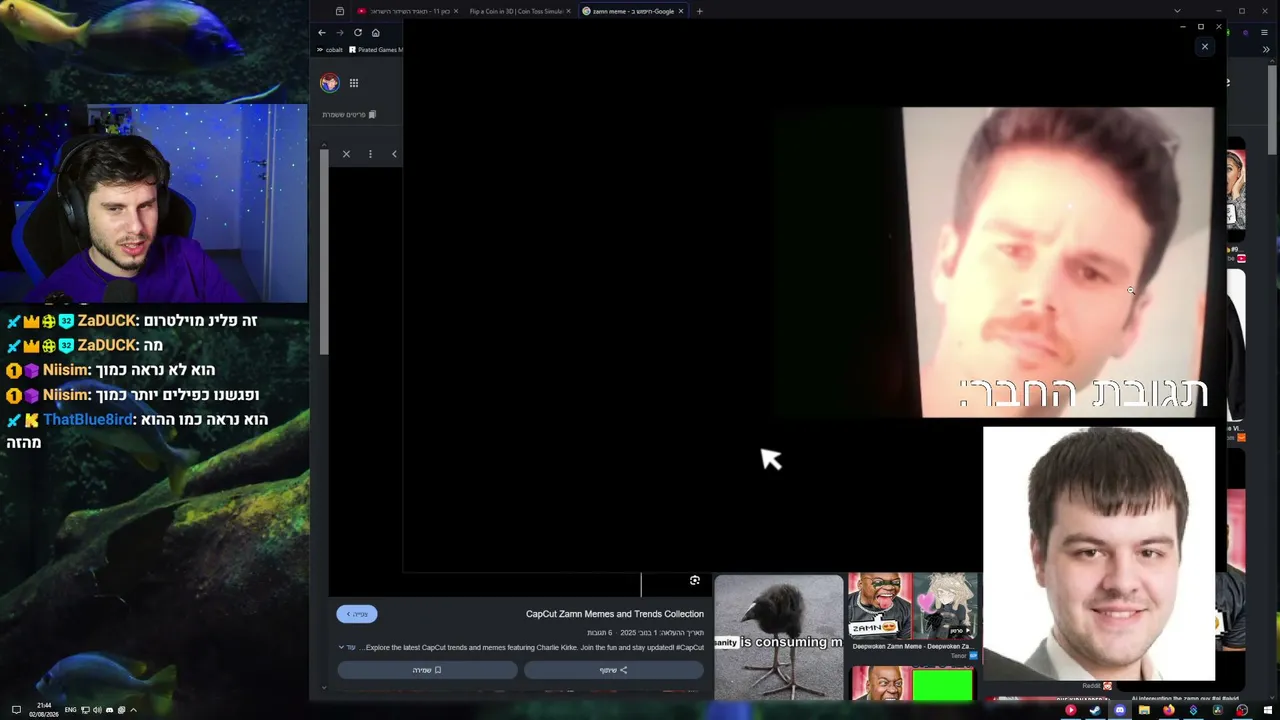Viewport: 1280px width, 720px height.
Task: Open Discord from the taskbar
Action: 1119,710
